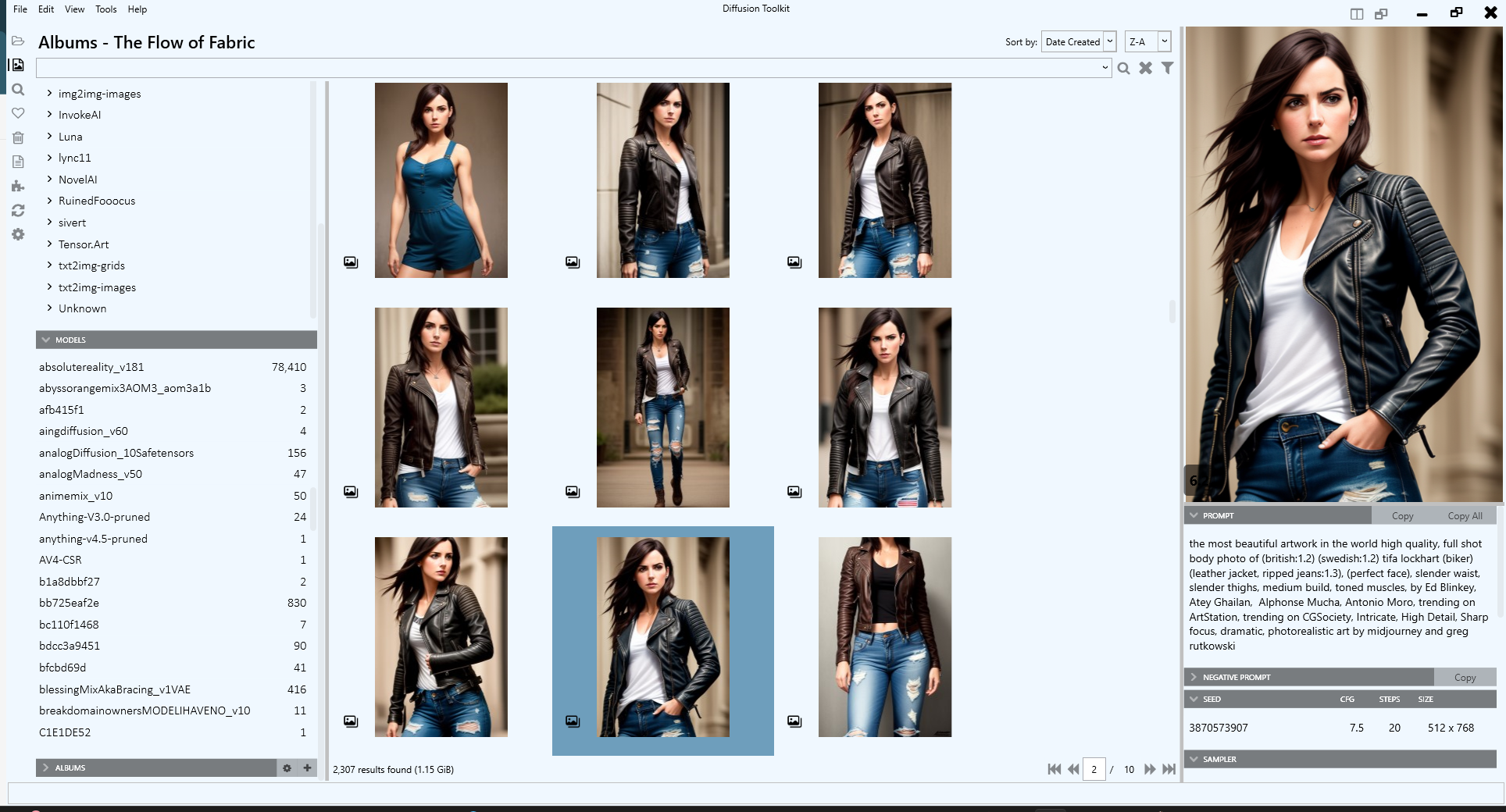
Task: Toggle the split preview pane layout icon
Action: [1357, 13]
